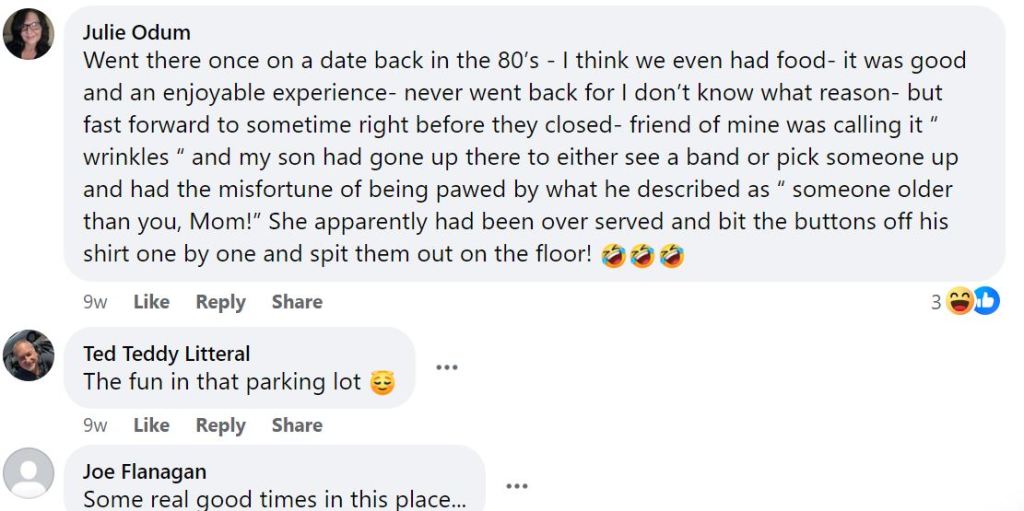Click the 9w timestamp under Ted's comment
1024x511 pixels.
(x=95, y=425)
